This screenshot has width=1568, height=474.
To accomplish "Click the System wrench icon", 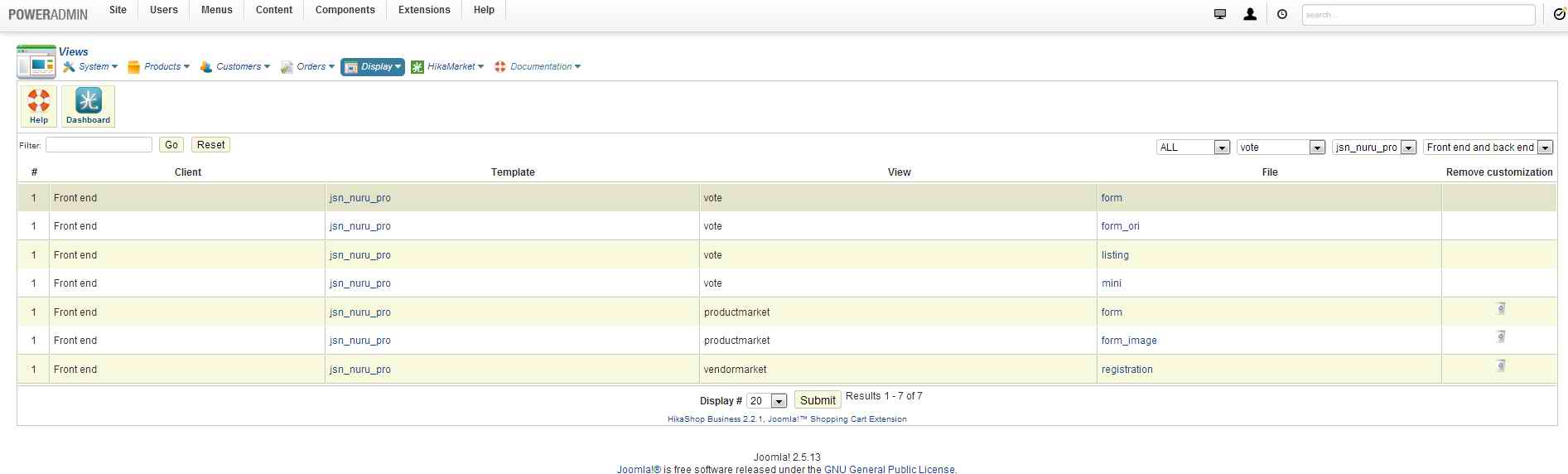I will (69, 67).
